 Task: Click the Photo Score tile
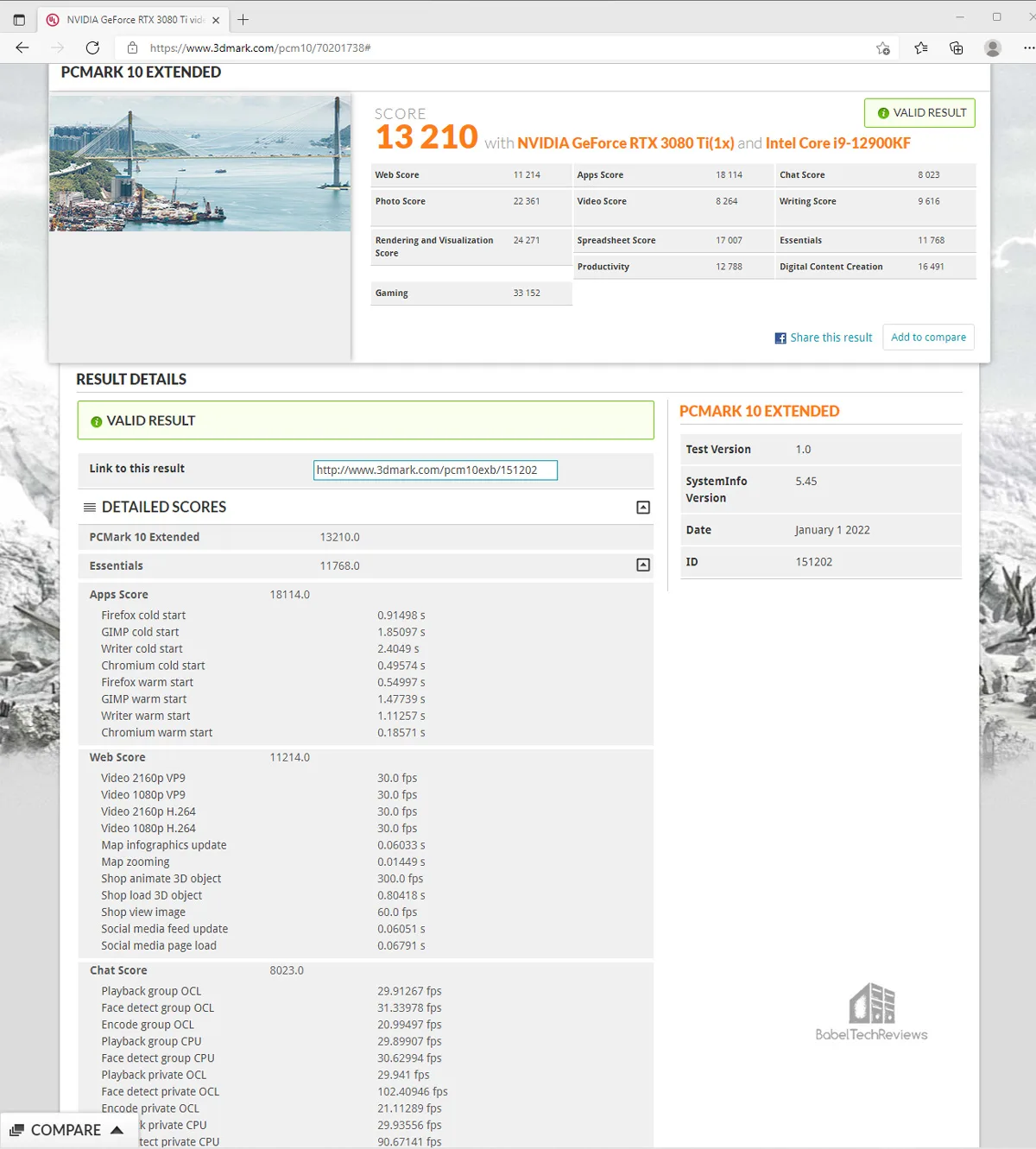(x=471, y=208)
